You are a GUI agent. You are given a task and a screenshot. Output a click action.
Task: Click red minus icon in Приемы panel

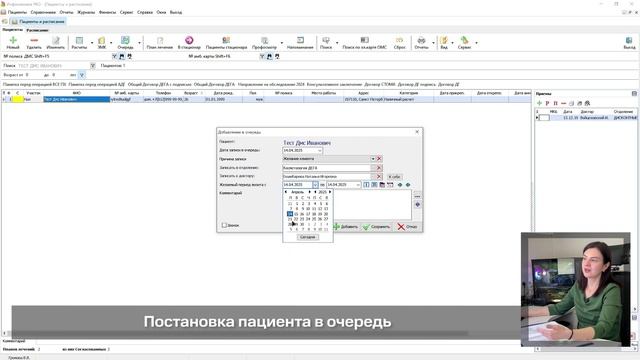(x=563, y=103)
